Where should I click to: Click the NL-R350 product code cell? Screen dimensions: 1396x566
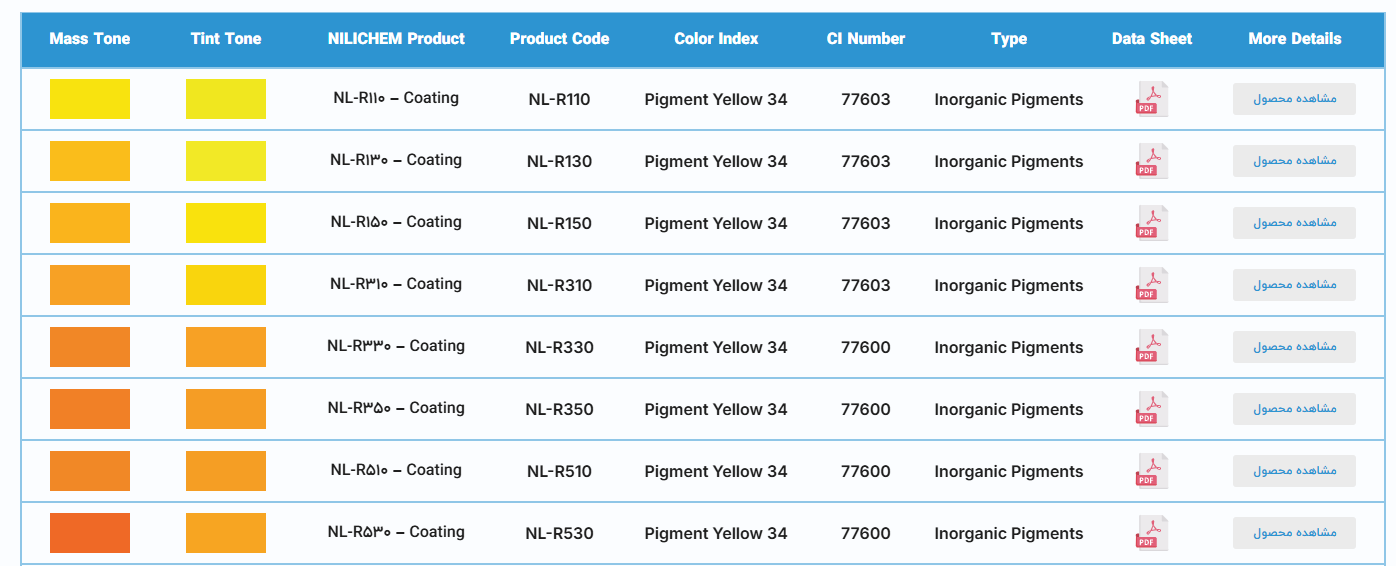(559, 409)
